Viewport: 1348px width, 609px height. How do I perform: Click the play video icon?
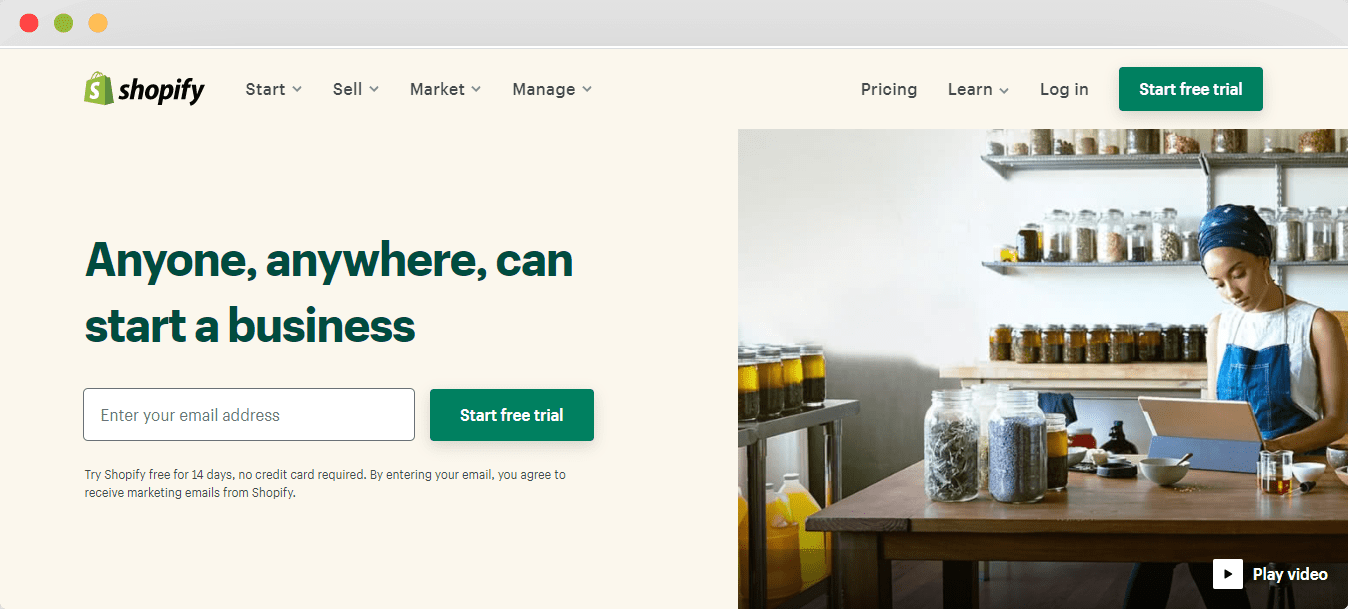[x=1227, y=574]
